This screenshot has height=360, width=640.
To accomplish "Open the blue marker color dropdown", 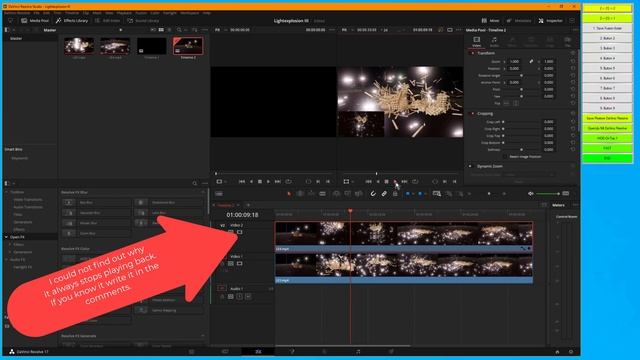I will (x=426, y=194).
